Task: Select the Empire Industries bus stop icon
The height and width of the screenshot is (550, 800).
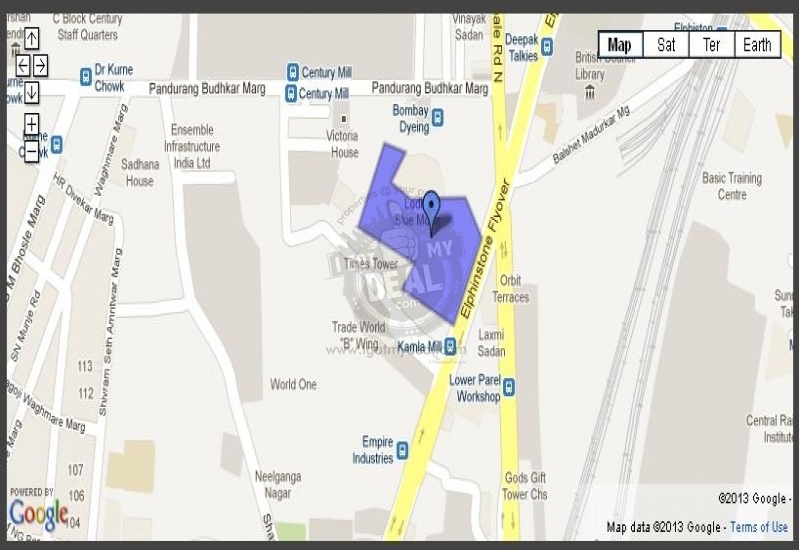Action: [x=402, y=450]
